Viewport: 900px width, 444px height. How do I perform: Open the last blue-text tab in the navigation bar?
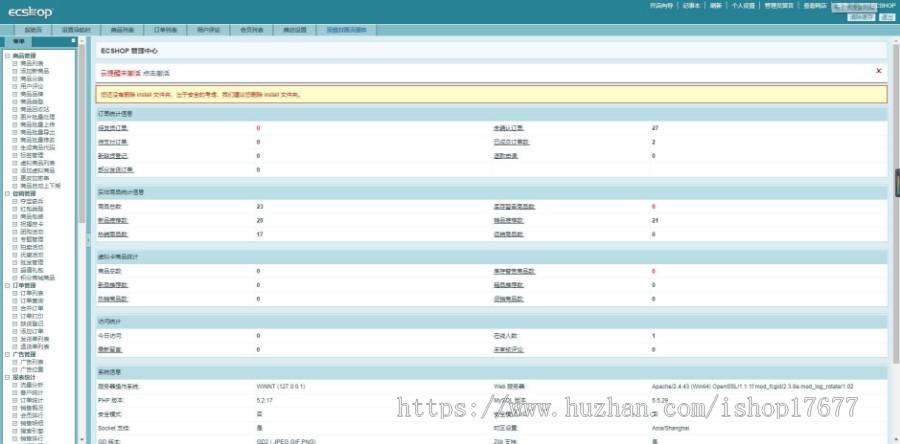[346, 30]
